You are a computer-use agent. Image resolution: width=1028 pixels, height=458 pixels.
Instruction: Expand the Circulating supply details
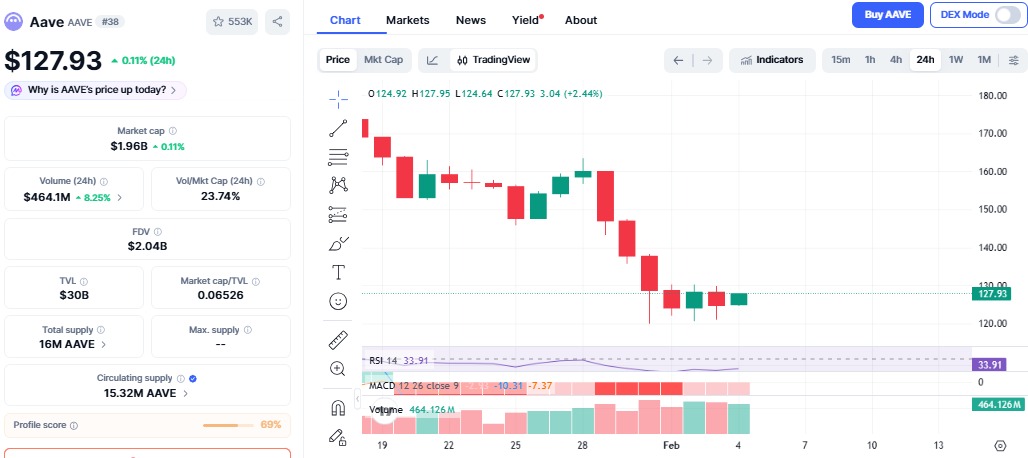click(186, 393)
